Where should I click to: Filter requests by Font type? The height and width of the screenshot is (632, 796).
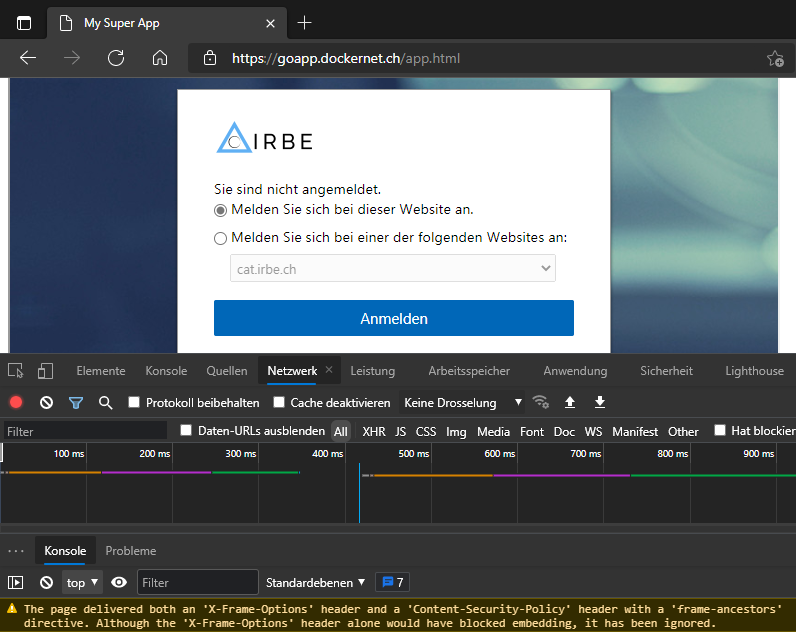pyautogui.click(x=532, y=431)
